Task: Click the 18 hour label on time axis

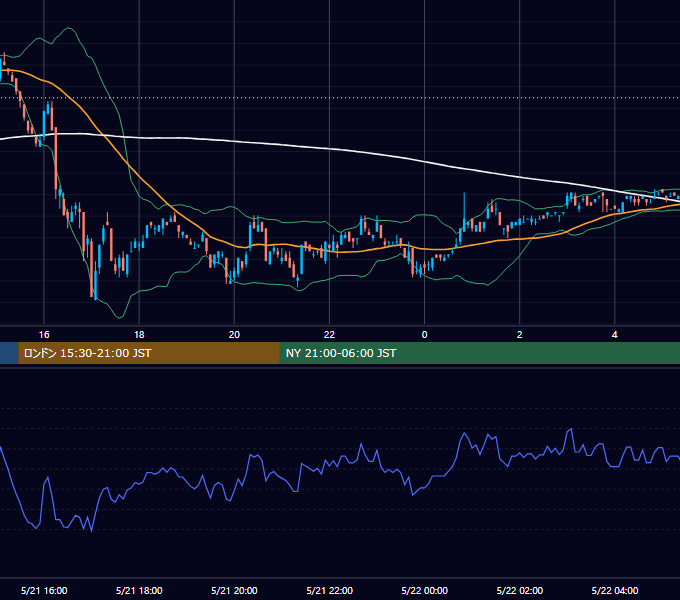Action: coord(139,335)
